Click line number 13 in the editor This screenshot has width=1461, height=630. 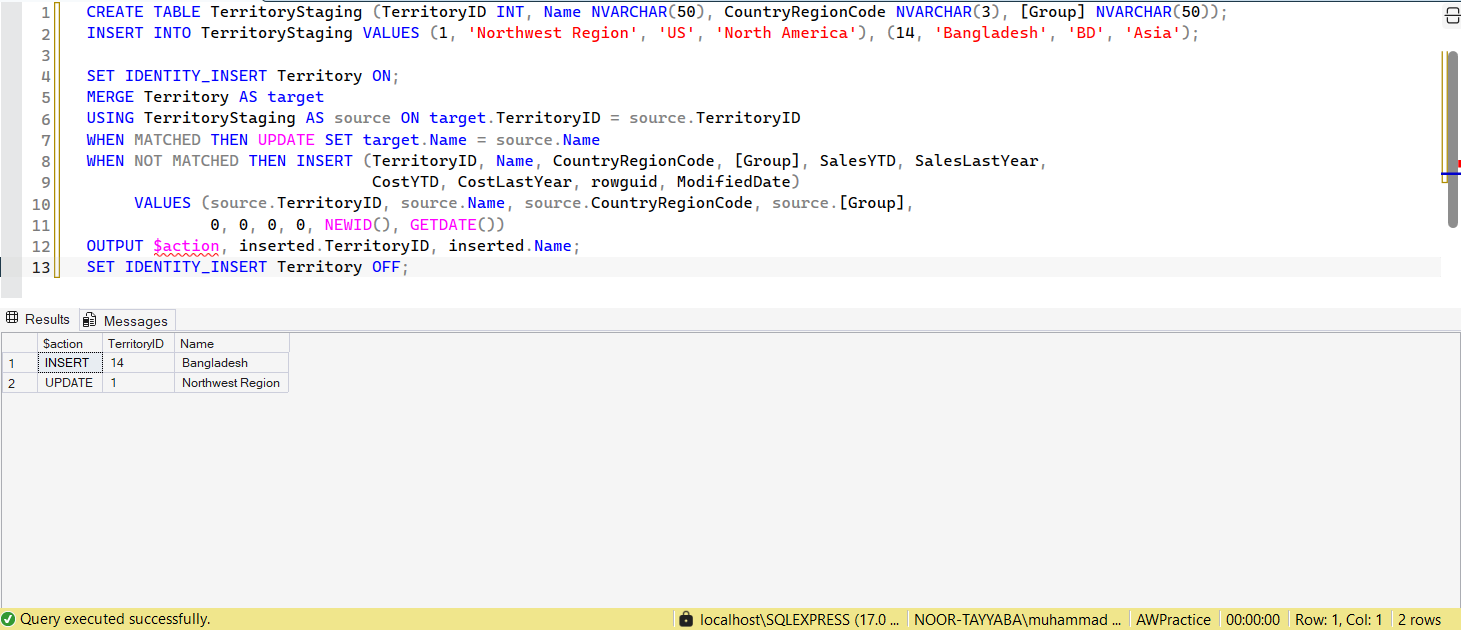point(41,267)
